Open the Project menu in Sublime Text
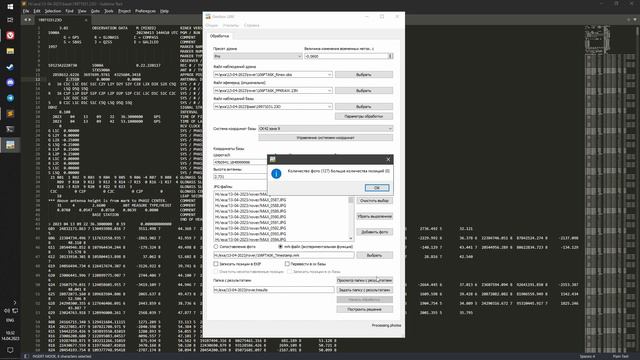Viewport: 640px width, 360px height. click(x=124, y=11)
